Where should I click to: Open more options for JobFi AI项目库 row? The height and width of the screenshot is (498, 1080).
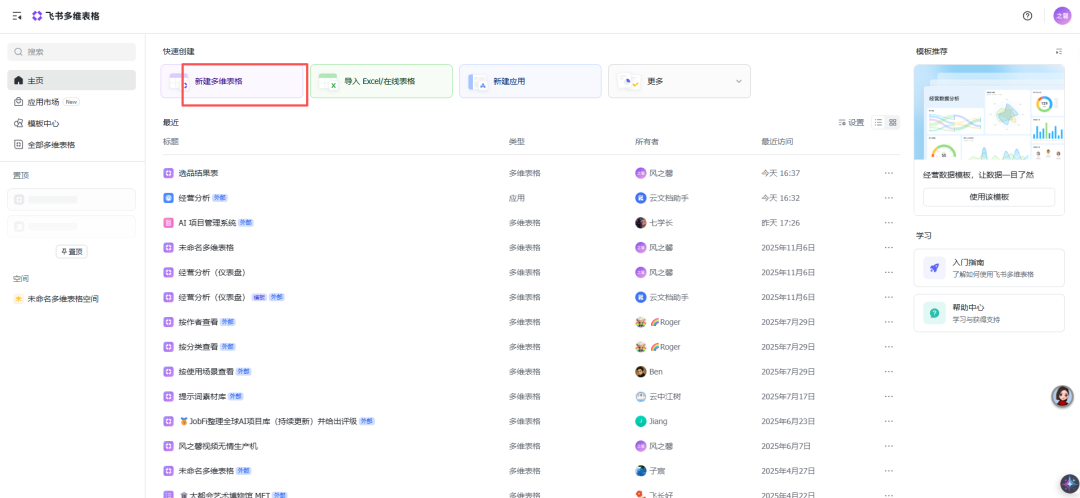[x=889, y=421]
